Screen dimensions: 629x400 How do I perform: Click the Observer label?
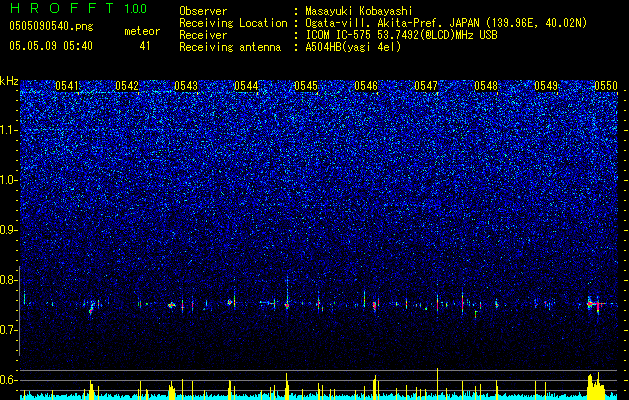pos(203,11)
